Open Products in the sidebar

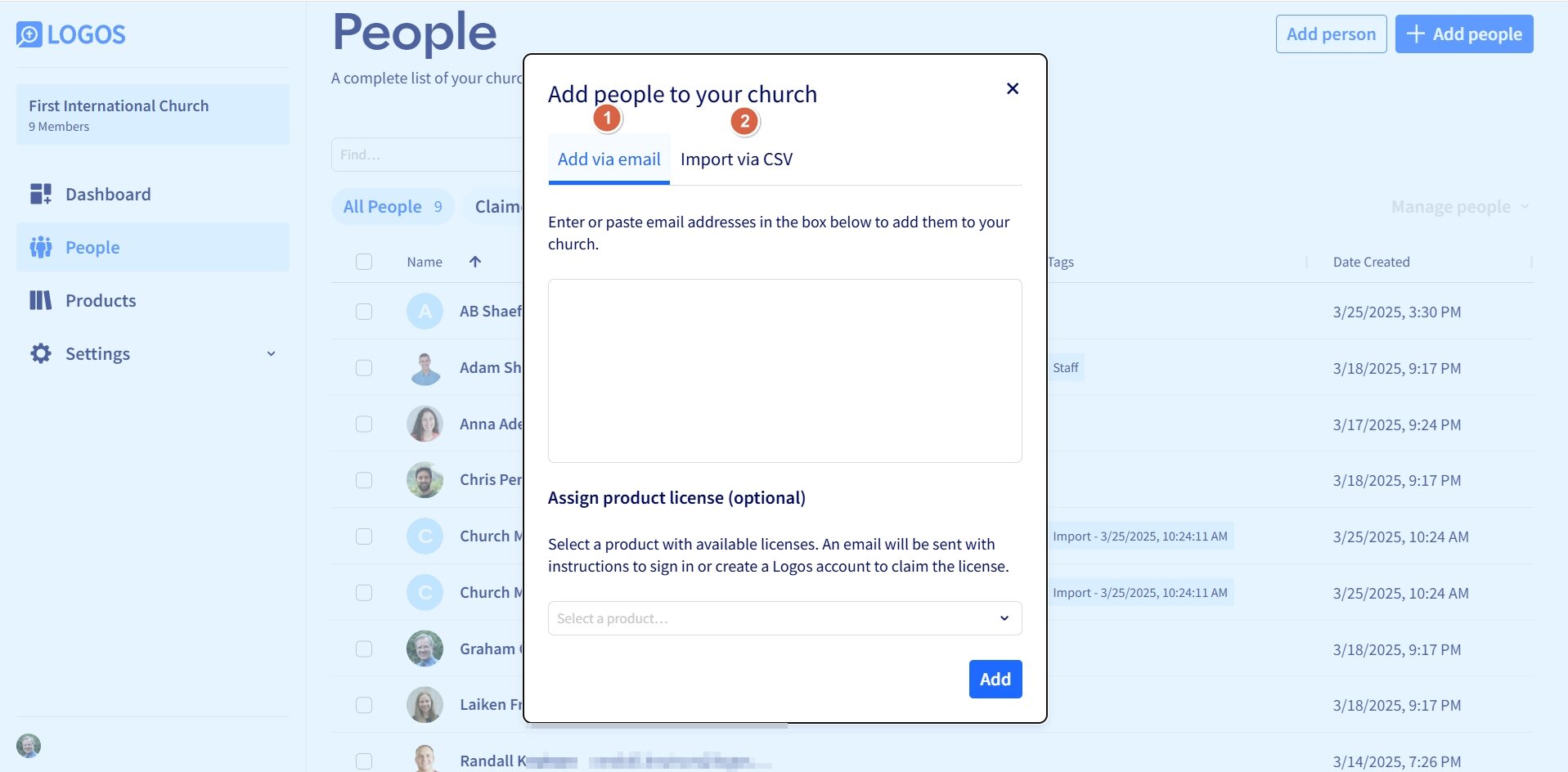[x=153, y=300]
